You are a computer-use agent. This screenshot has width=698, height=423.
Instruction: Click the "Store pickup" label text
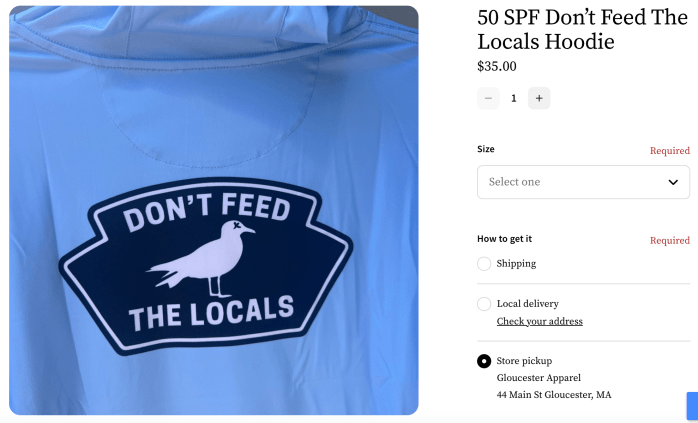pyautogui.click(x=524, y=361)
